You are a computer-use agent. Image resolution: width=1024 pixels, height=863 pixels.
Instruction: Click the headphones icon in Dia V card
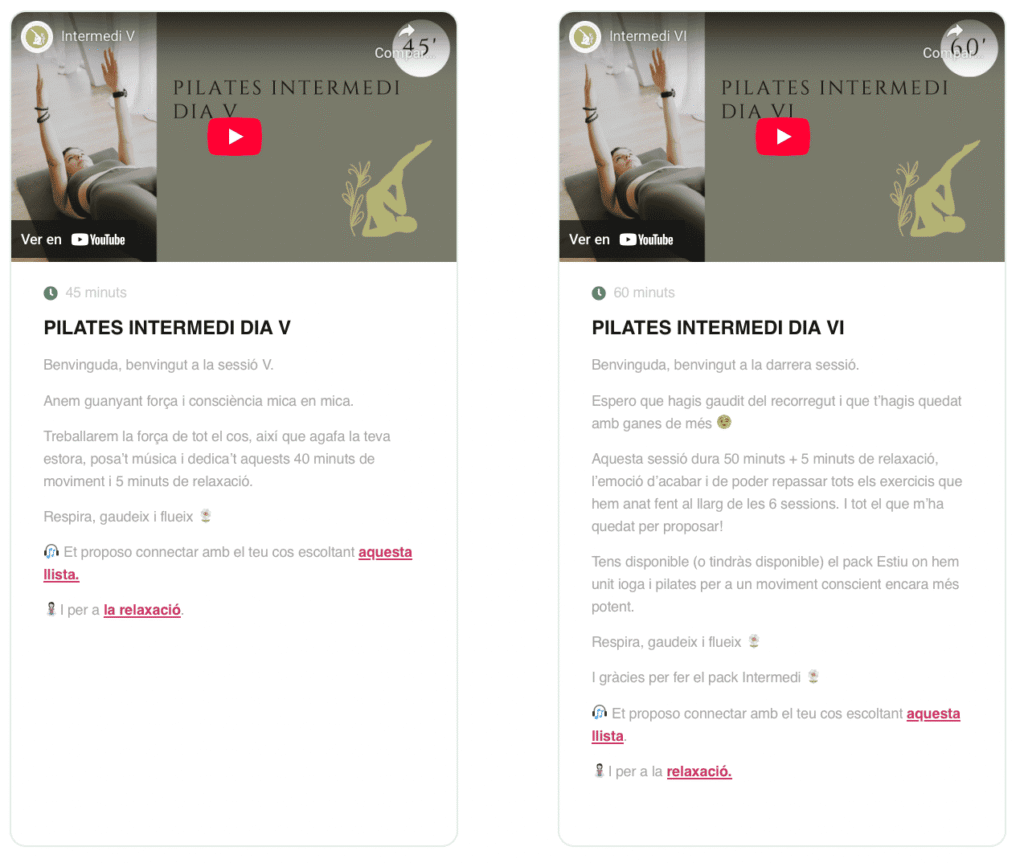coord(51,551)
